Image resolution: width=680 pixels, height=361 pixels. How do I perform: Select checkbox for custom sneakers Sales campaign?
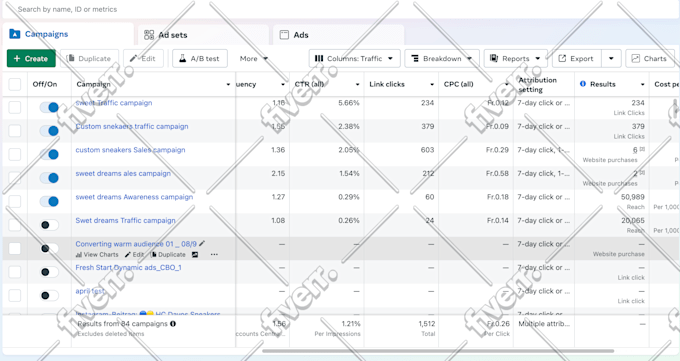point(15,154)
